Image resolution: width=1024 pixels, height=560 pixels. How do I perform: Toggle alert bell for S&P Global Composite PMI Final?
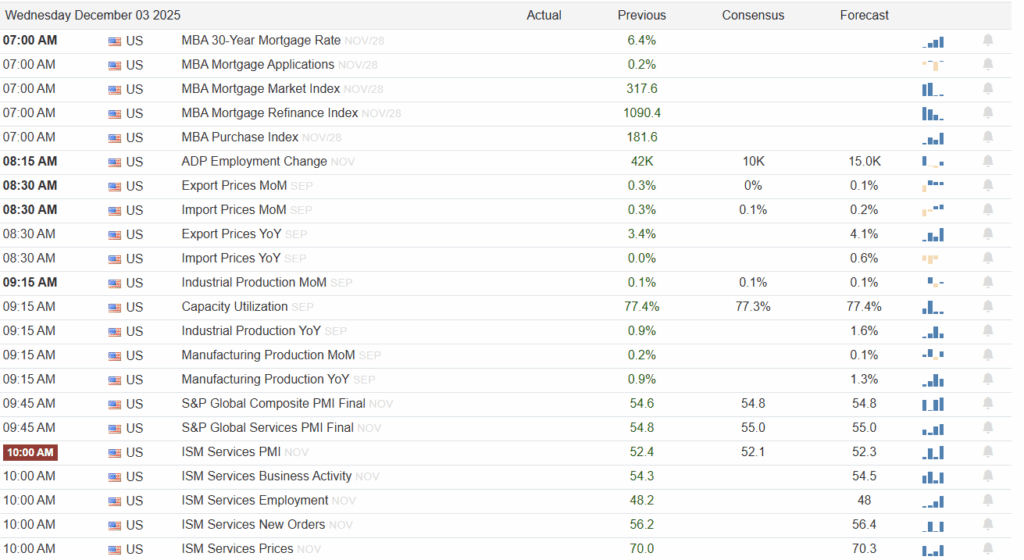coord(988,404)
